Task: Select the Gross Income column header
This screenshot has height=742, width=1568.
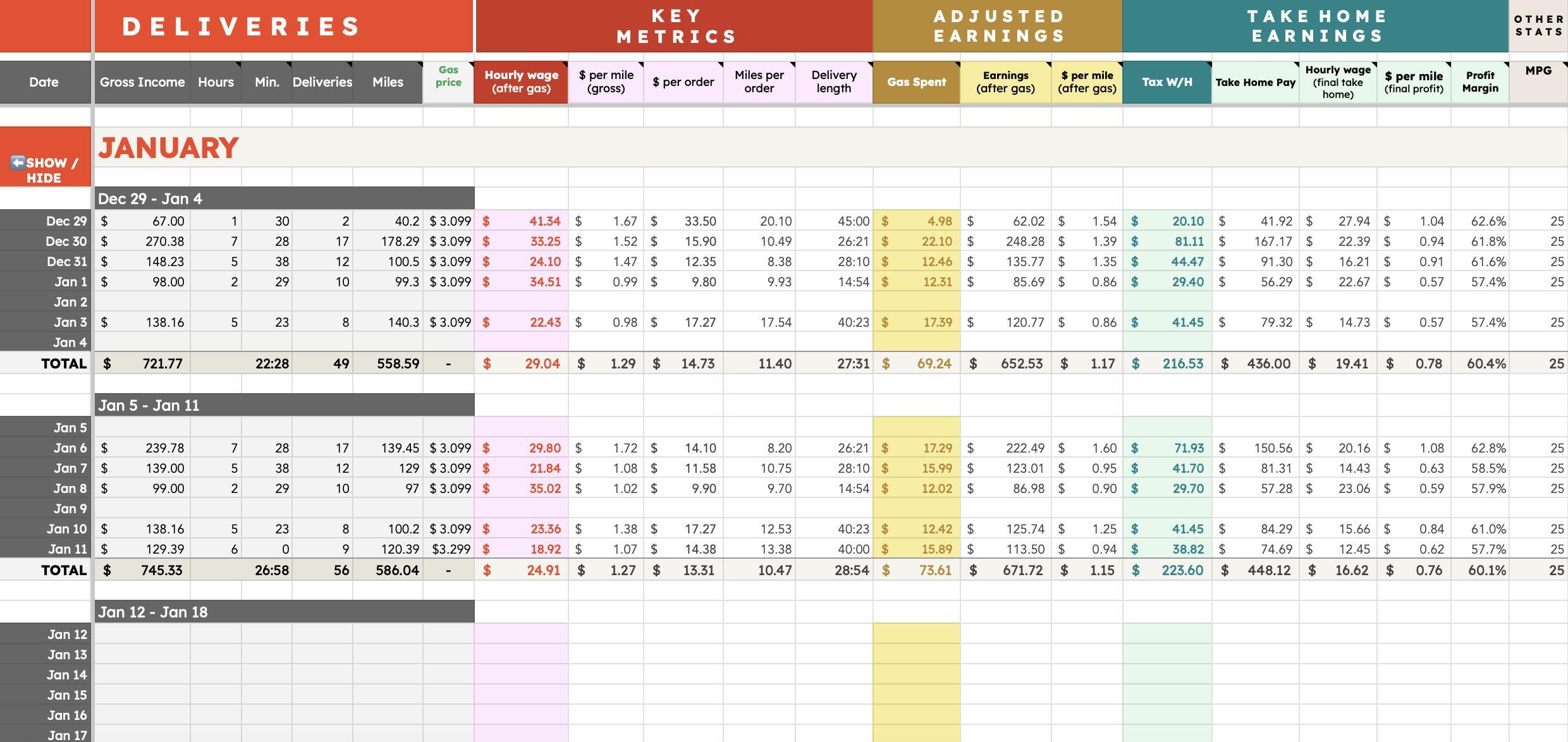Action: pos(142,82)
